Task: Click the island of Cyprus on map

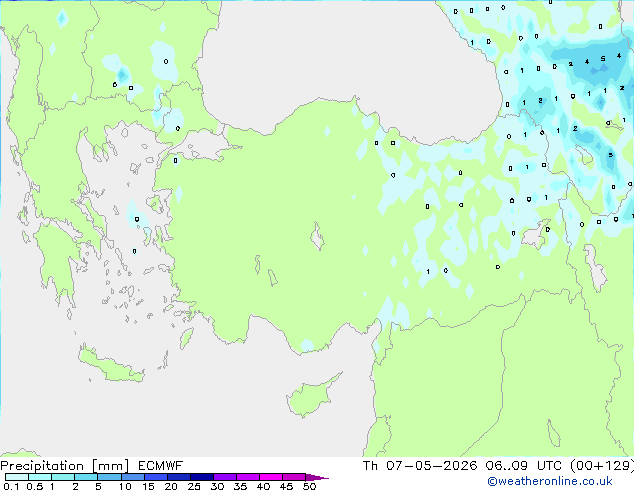Action: point(309,397)
